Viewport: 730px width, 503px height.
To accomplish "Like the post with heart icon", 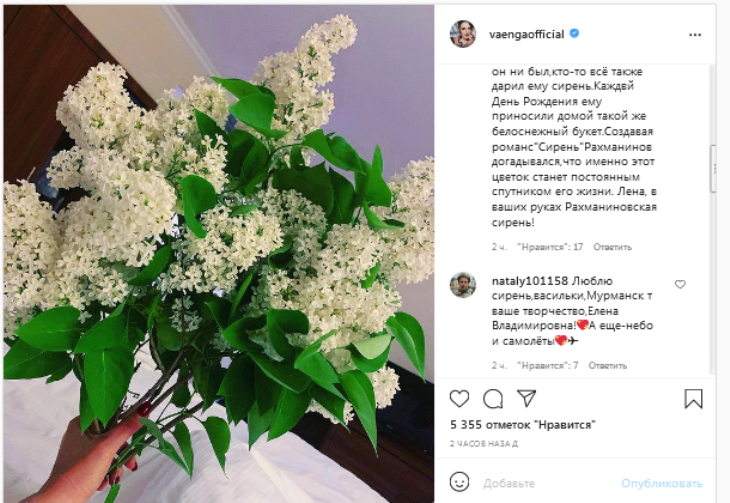I will point(459,399).
